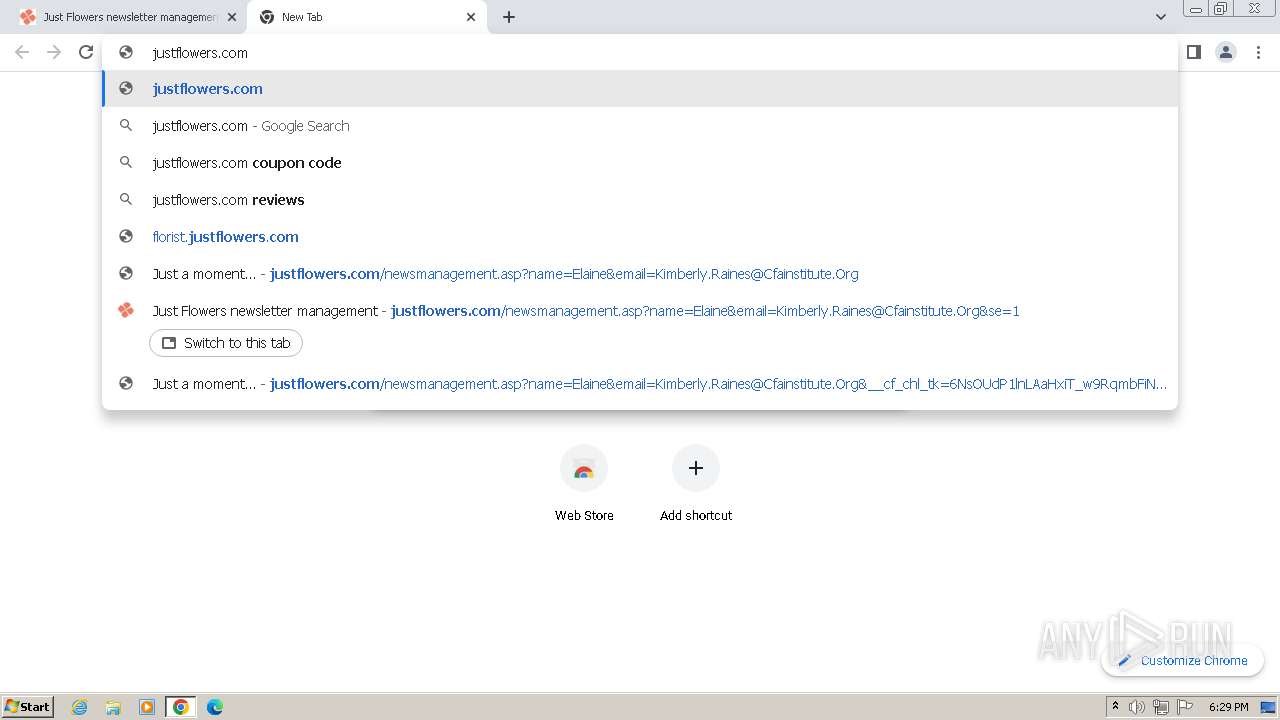Select the New Tab tab
Screen dimensions: 1280x720
tap(365, 17)
